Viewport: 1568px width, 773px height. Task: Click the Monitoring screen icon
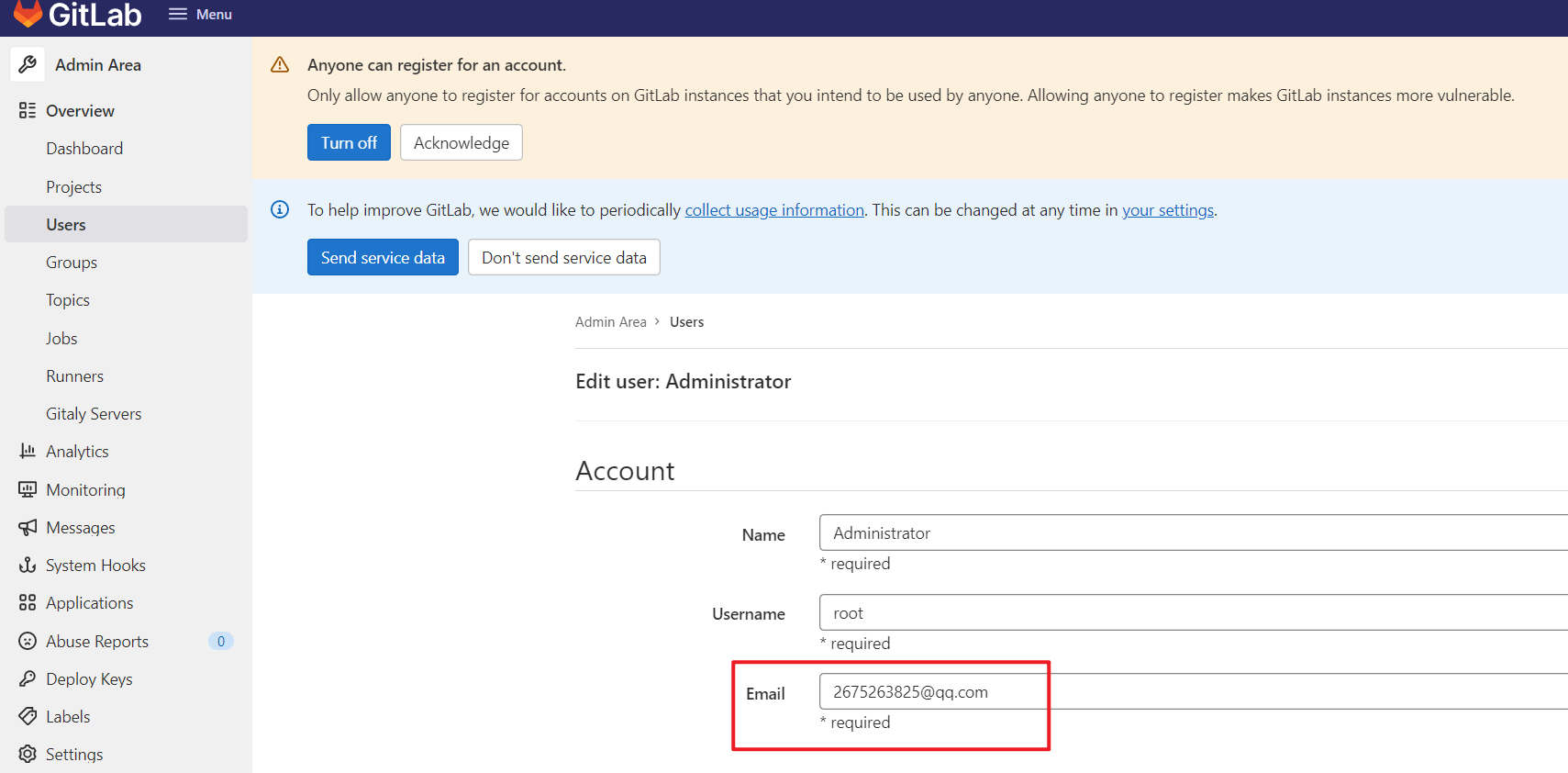[28, 489]
